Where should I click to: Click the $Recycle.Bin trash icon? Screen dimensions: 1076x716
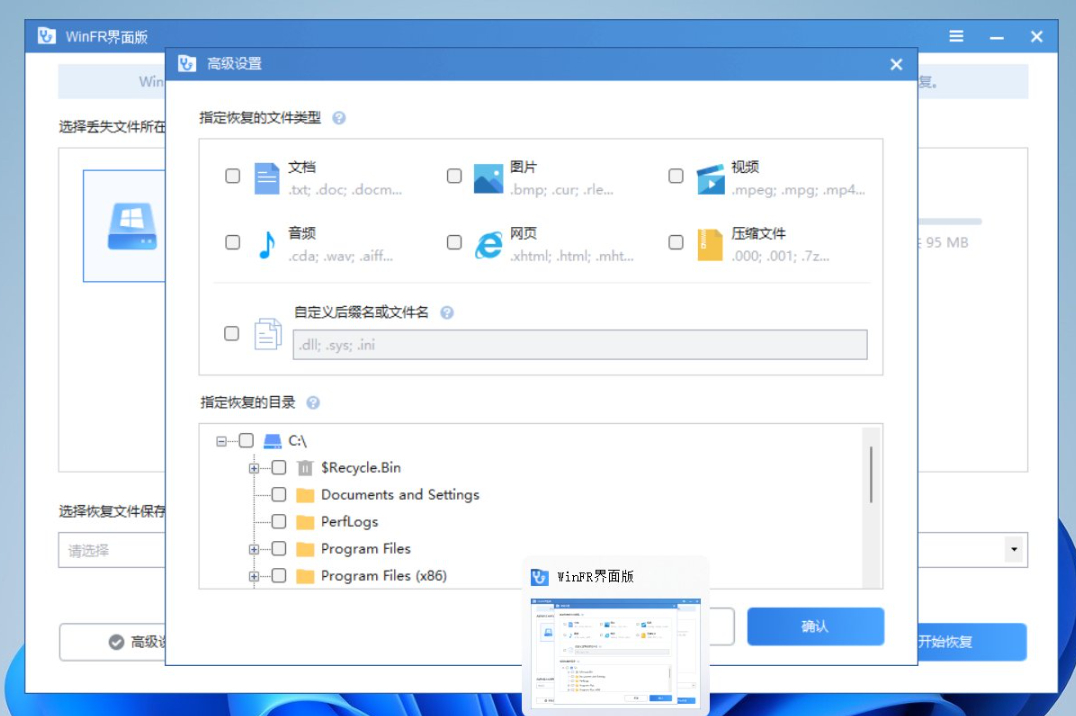coord(305,469)
